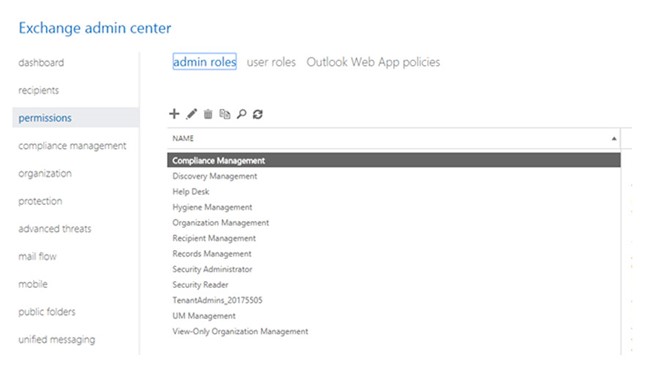The width and height of the screenshot is (660, 380).
Task: Select Hygiene Management role group
Action: (394, 207)
